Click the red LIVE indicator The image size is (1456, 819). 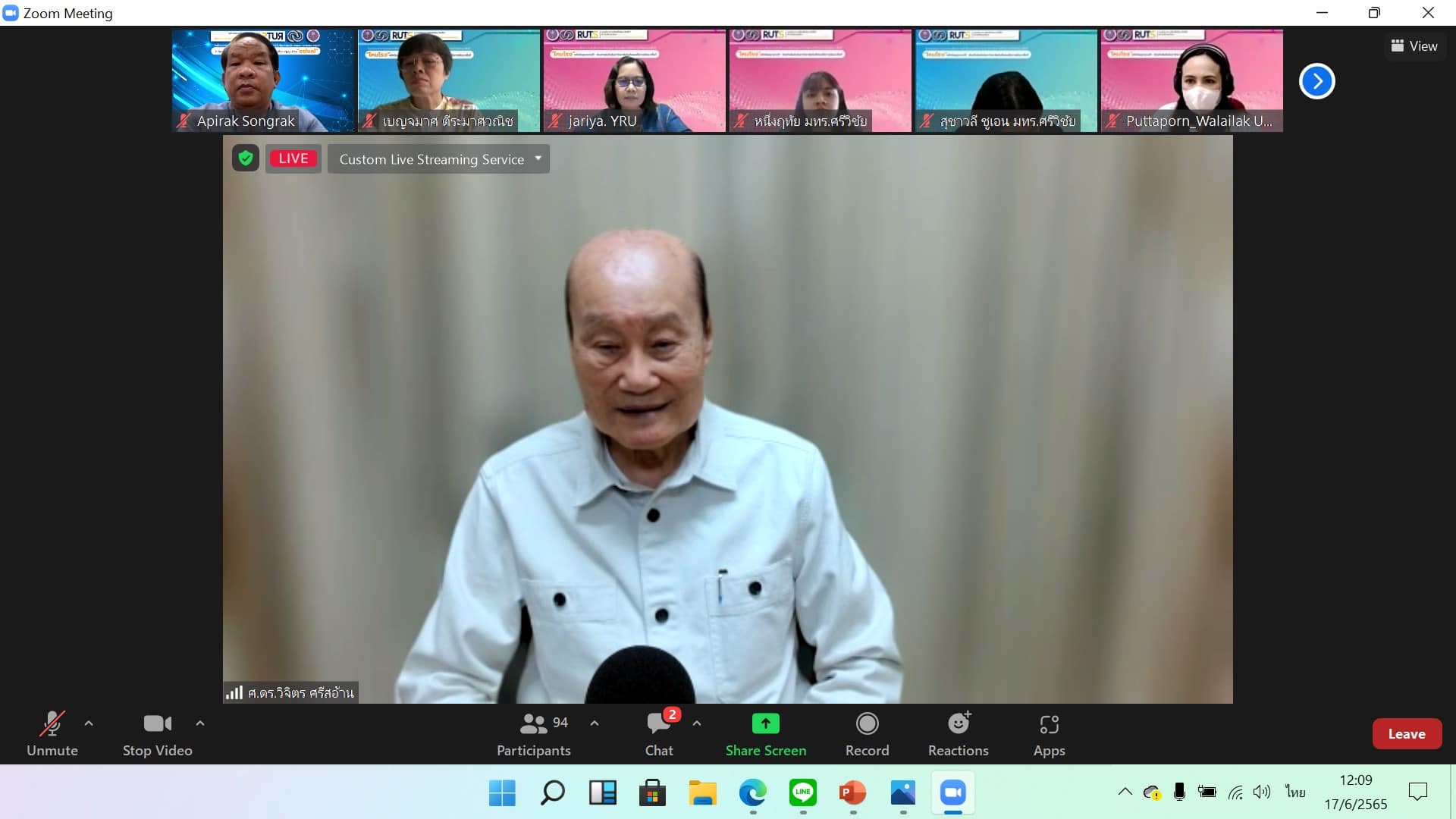293,158
